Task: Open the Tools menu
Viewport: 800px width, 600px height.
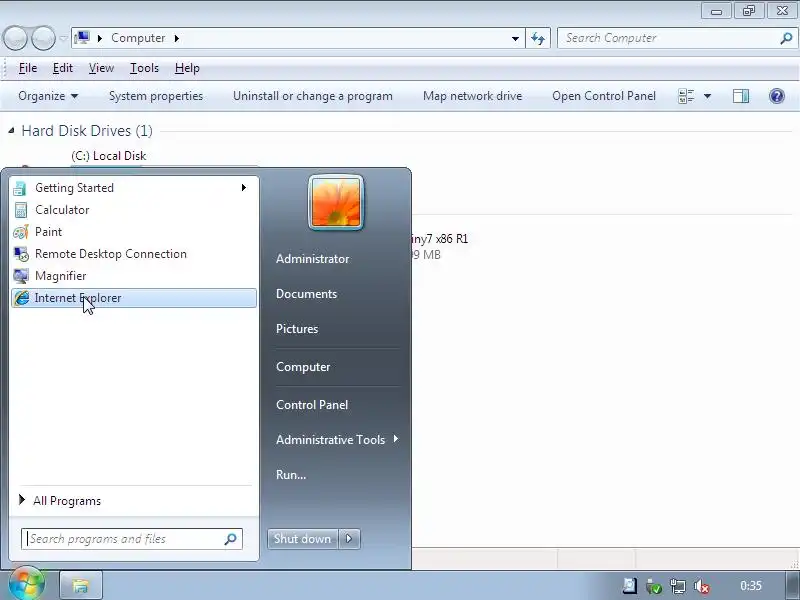Action: (144, 68)
